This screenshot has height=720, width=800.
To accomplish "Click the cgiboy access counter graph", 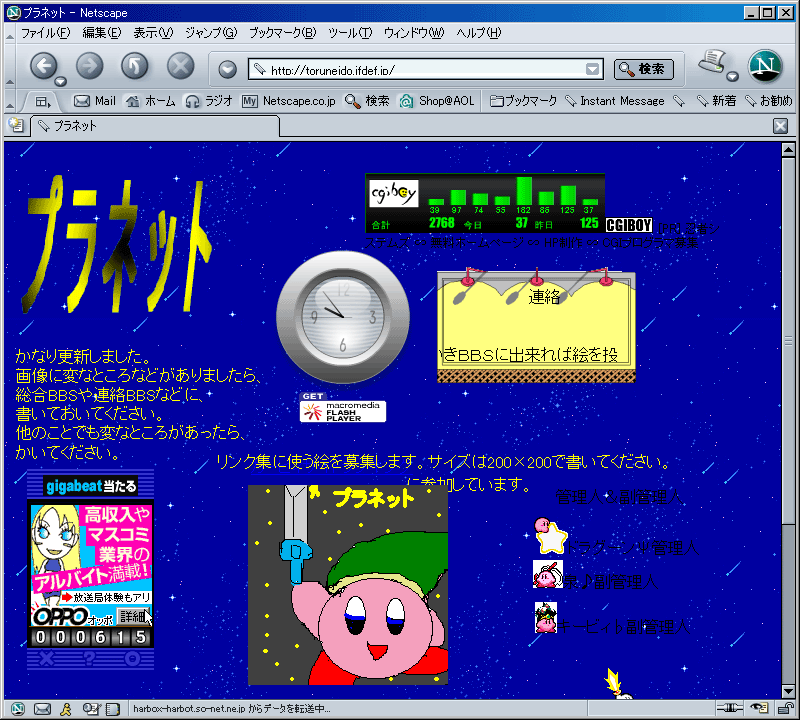I will tap(485, 203).
